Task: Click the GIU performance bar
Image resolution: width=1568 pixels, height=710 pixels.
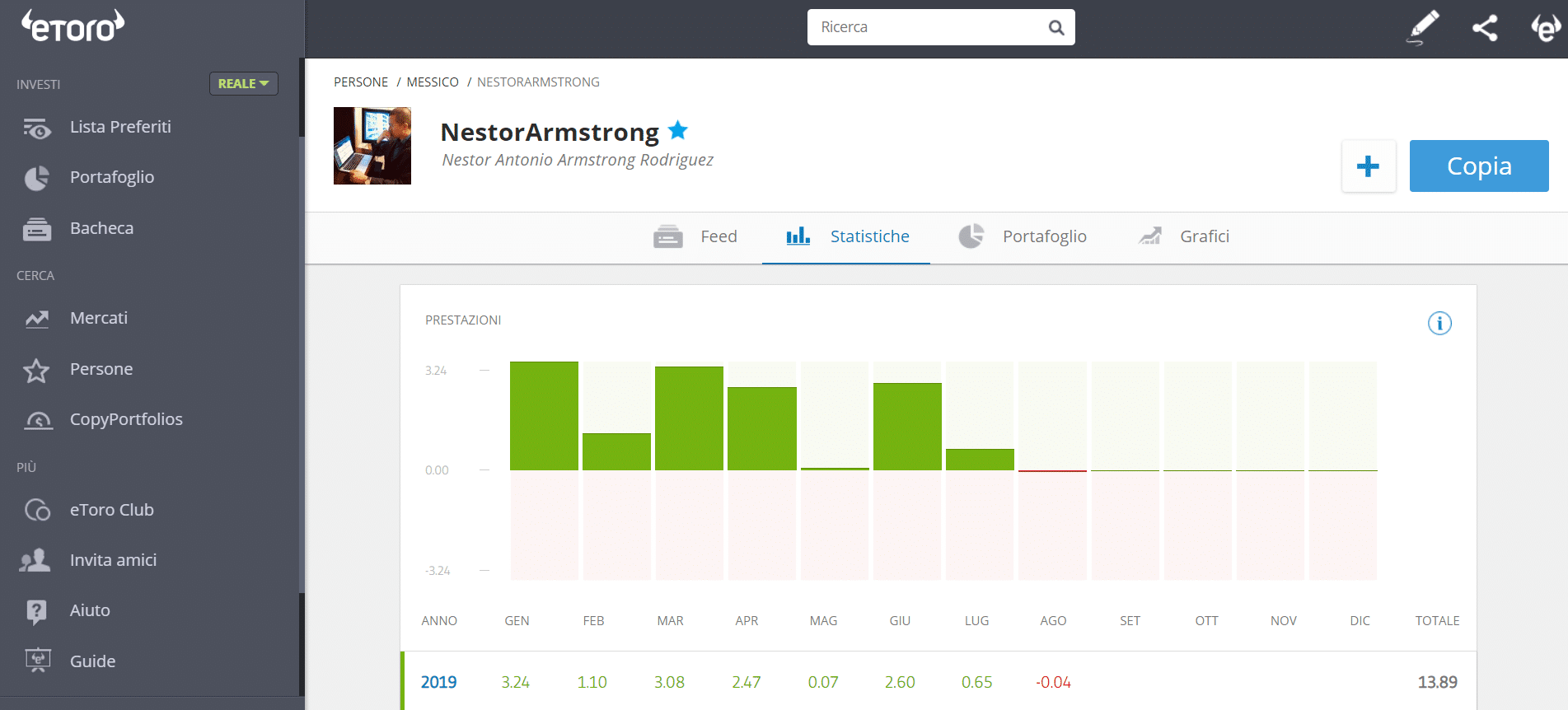Action: click(x=907, y=427)
